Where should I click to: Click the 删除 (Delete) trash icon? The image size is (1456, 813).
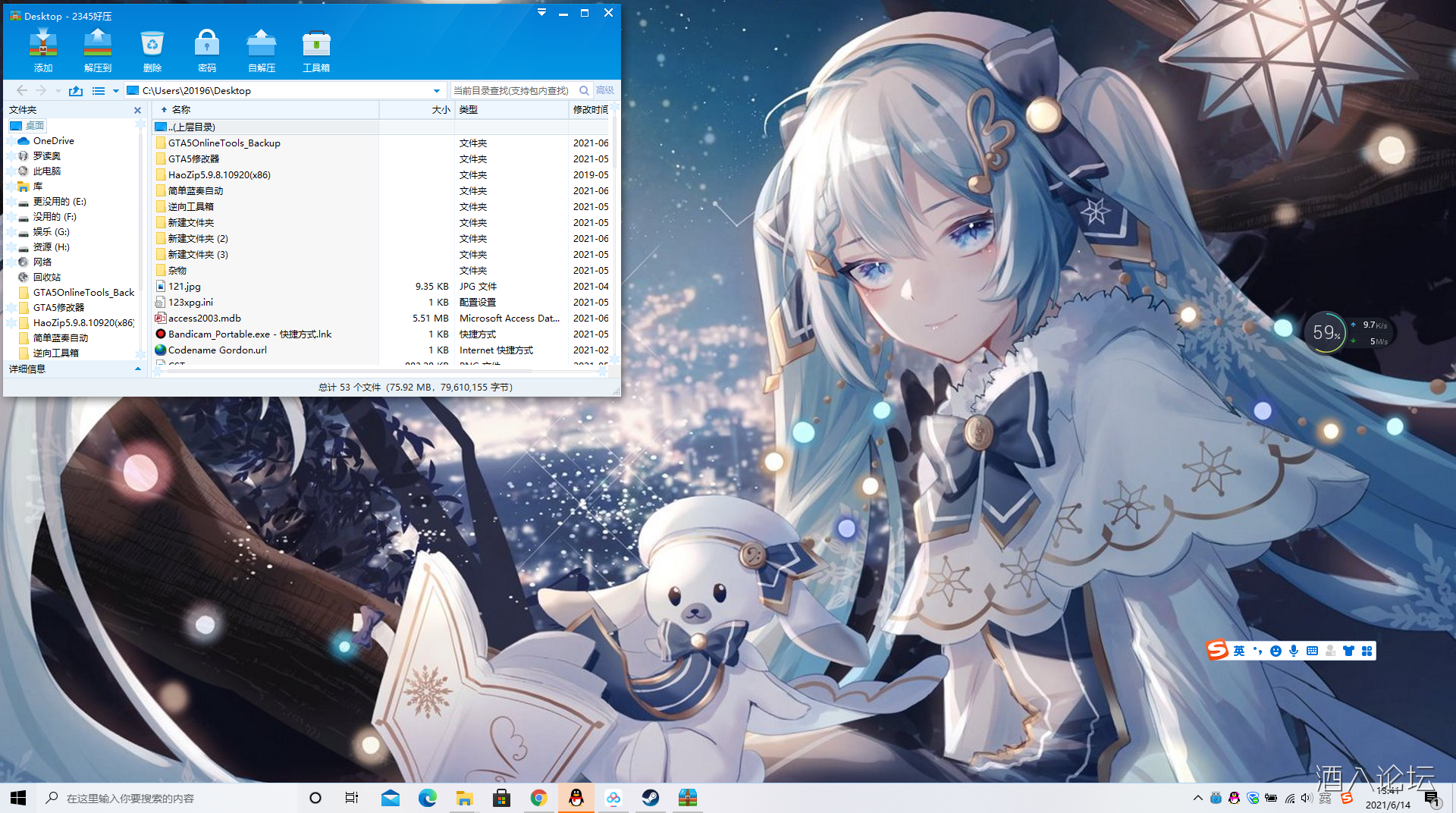152,50
